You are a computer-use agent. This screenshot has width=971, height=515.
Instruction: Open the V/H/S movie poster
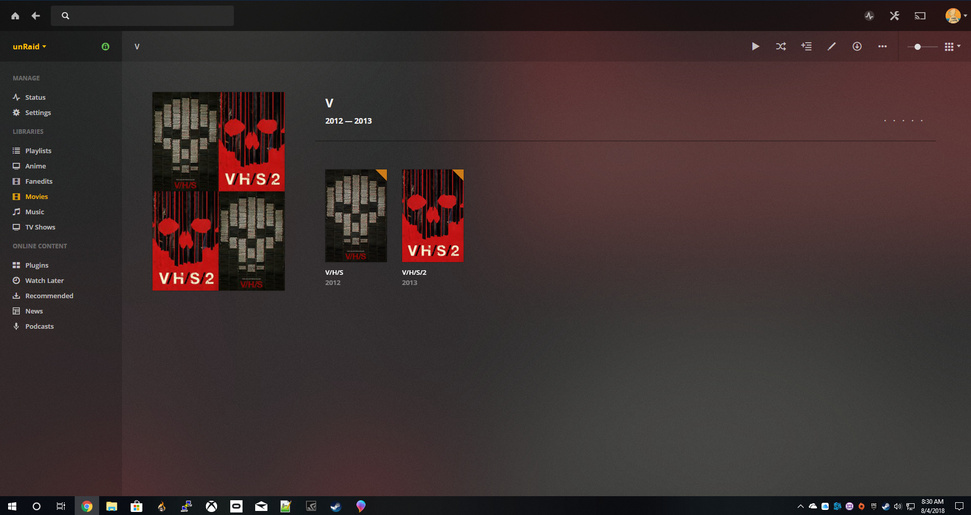[x=356, y=215]
